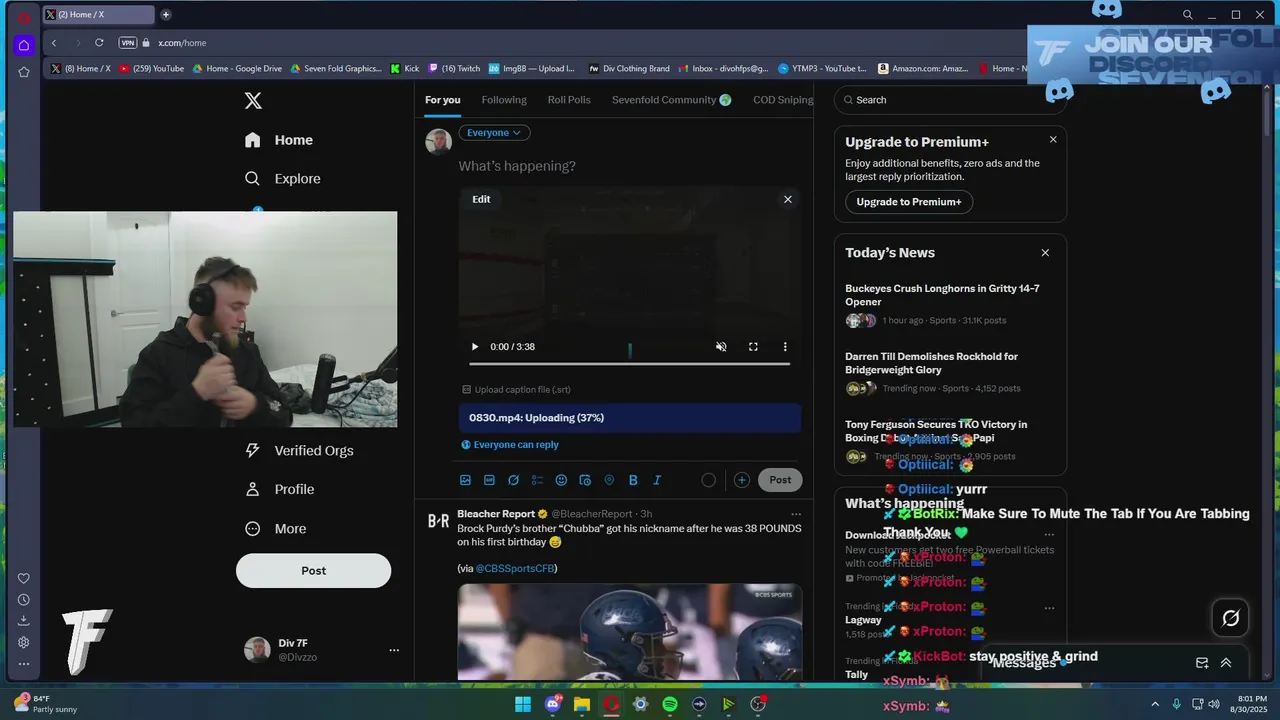Enter fullscreen on the video preview
1280x720 pixels.
click(753, 347)
